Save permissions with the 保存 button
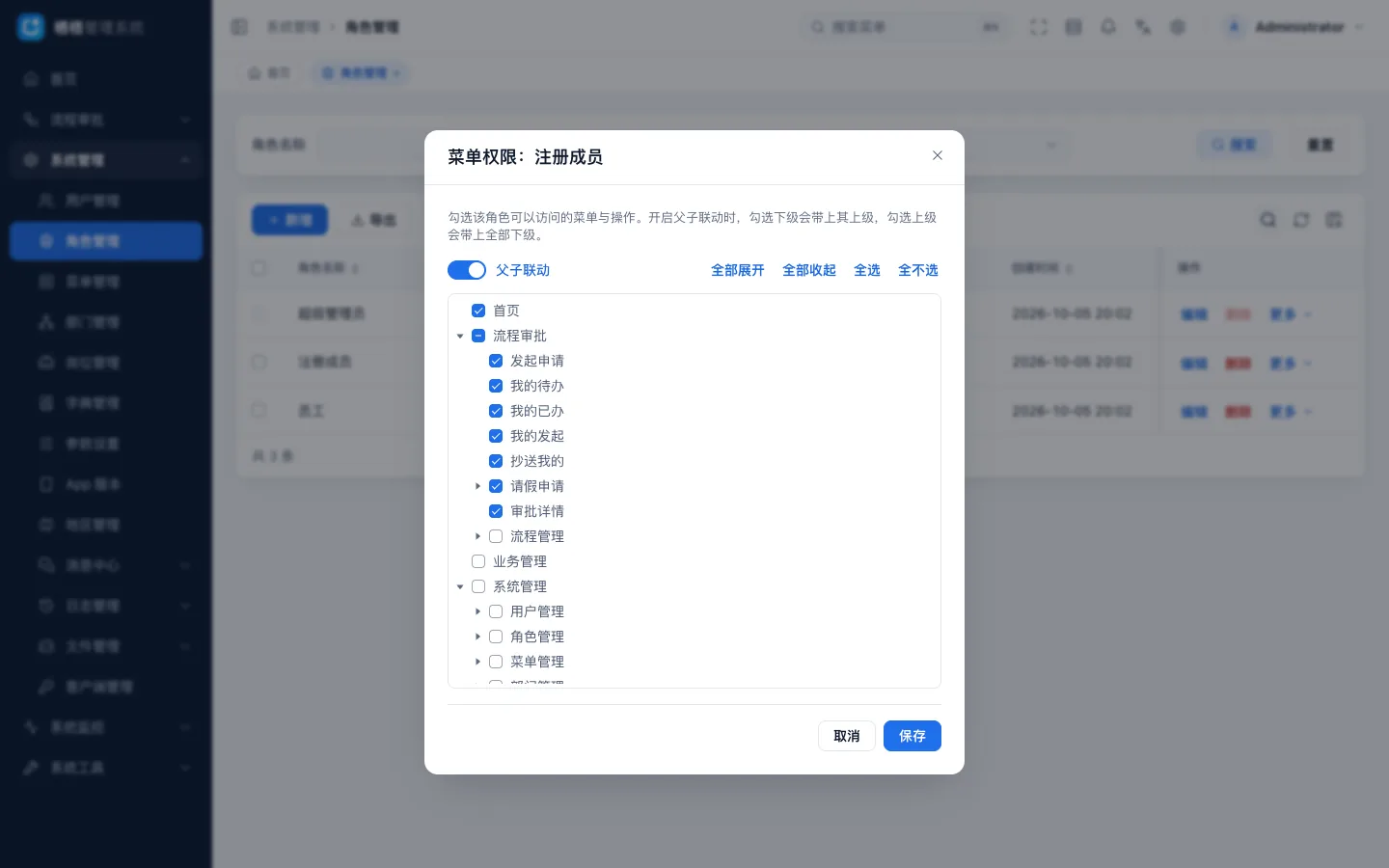The height and width of the screenshot is (868, 1389). [912, 736]
